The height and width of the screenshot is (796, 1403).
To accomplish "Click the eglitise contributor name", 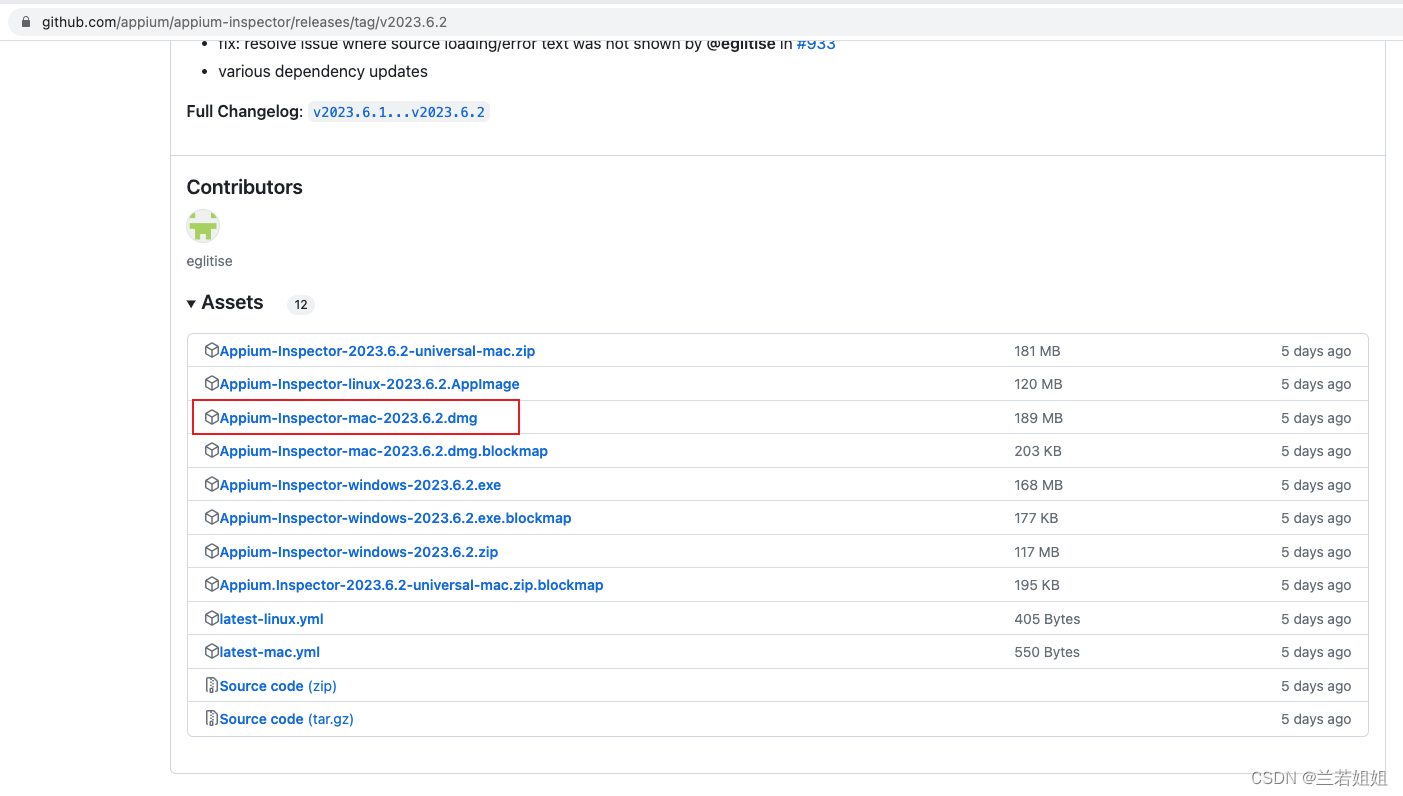I will pos(209,261).
